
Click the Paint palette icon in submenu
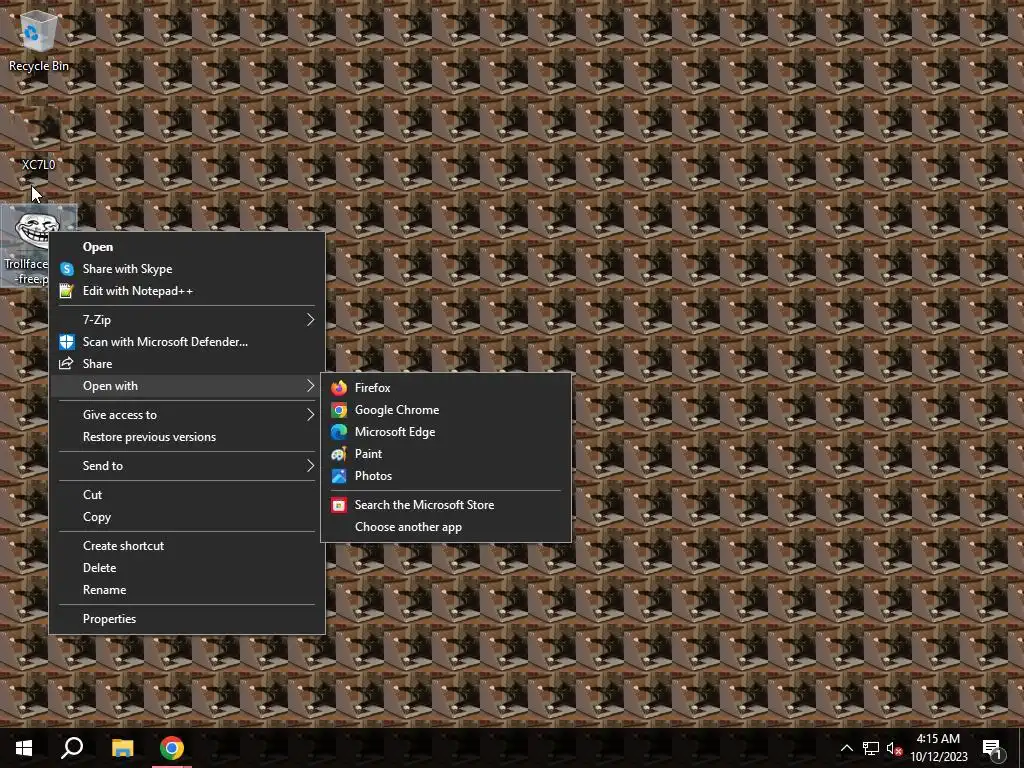click(339, 454)
